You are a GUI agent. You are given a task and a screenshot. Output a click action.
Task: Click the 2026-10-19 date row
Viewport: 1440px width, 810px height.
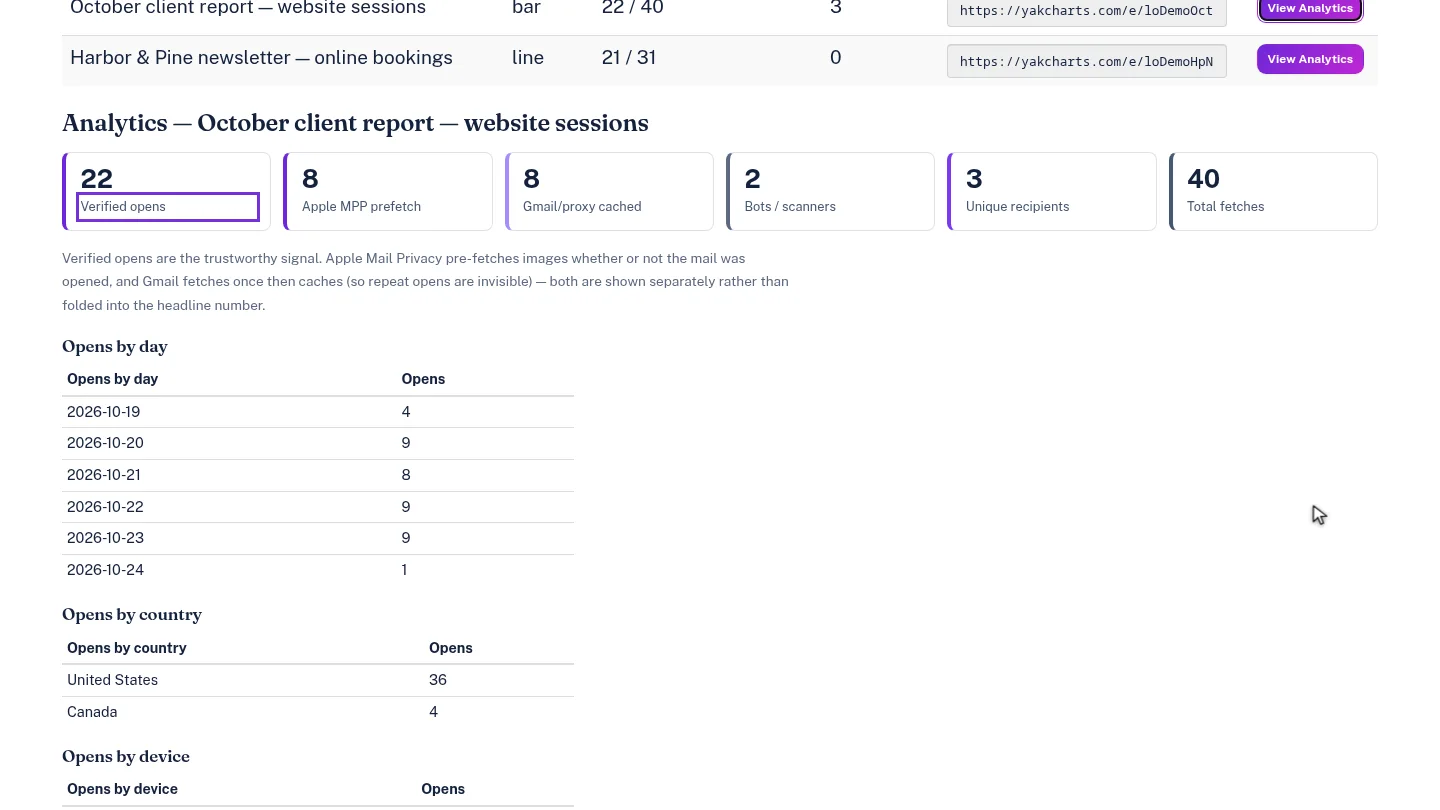pyautogui.click(x=318, y=412)
